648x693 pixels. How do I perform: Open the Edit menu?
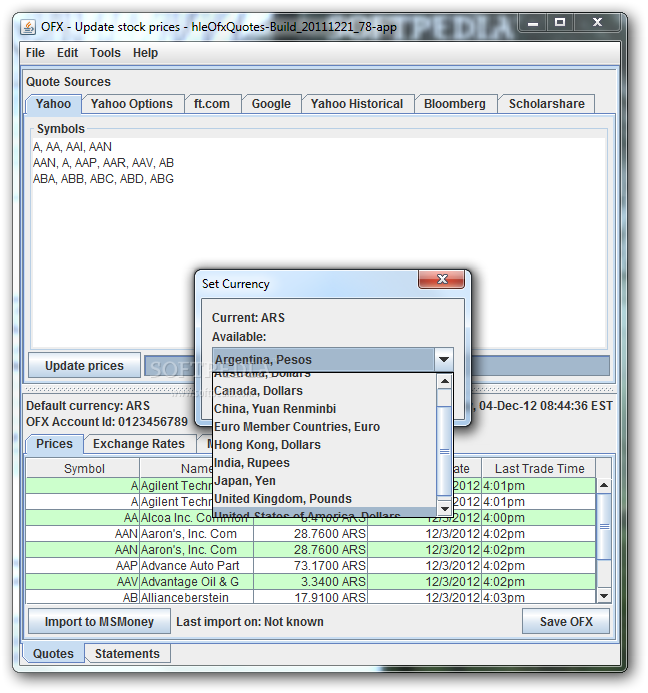pyautogui.click(x=67, y=53)
